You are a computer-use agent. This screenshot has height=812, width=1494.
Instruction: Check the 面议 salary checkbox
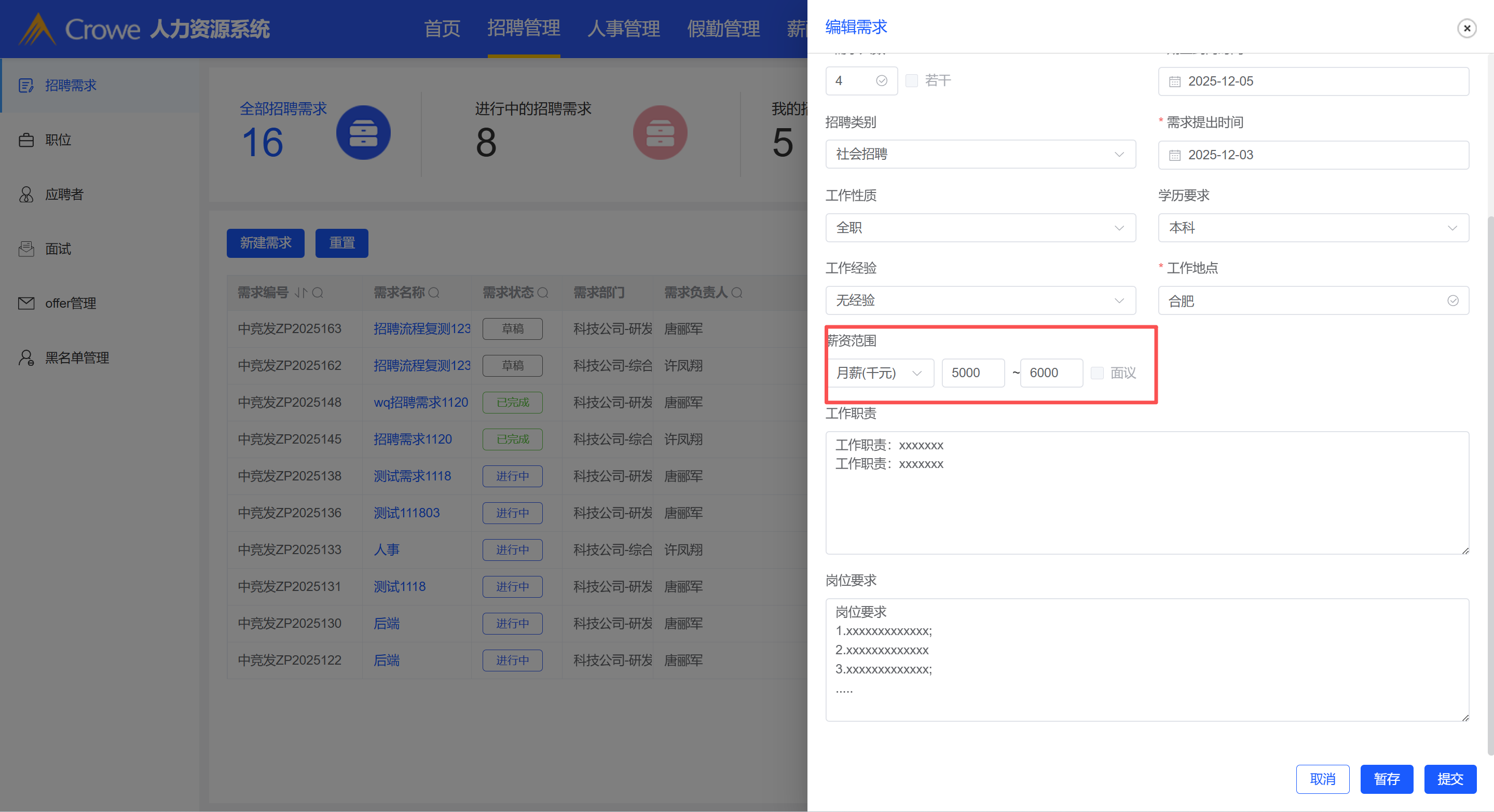click(1096, 373)
